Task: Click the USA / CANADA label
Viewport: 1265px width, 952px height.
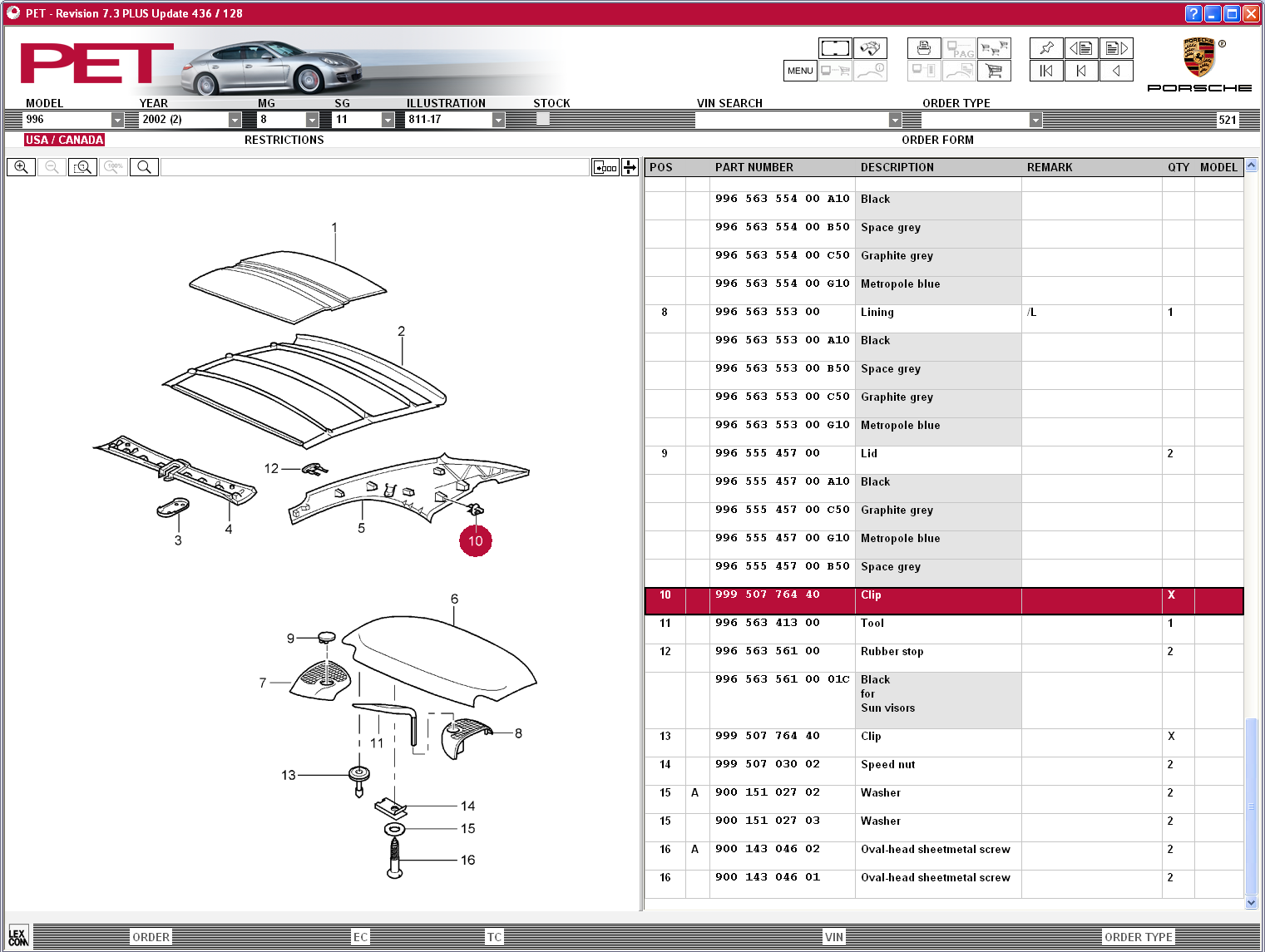Action: click(x=64, y=140)
